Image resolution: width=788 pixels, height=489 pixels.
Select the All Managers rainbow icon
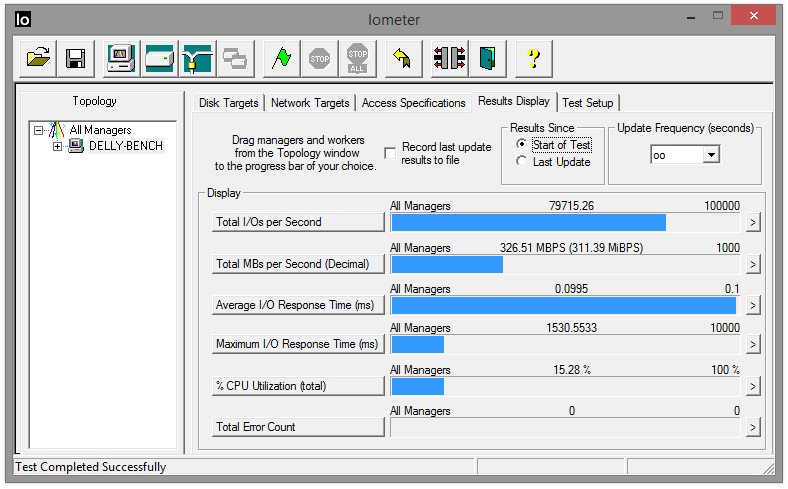click(57, 130)
